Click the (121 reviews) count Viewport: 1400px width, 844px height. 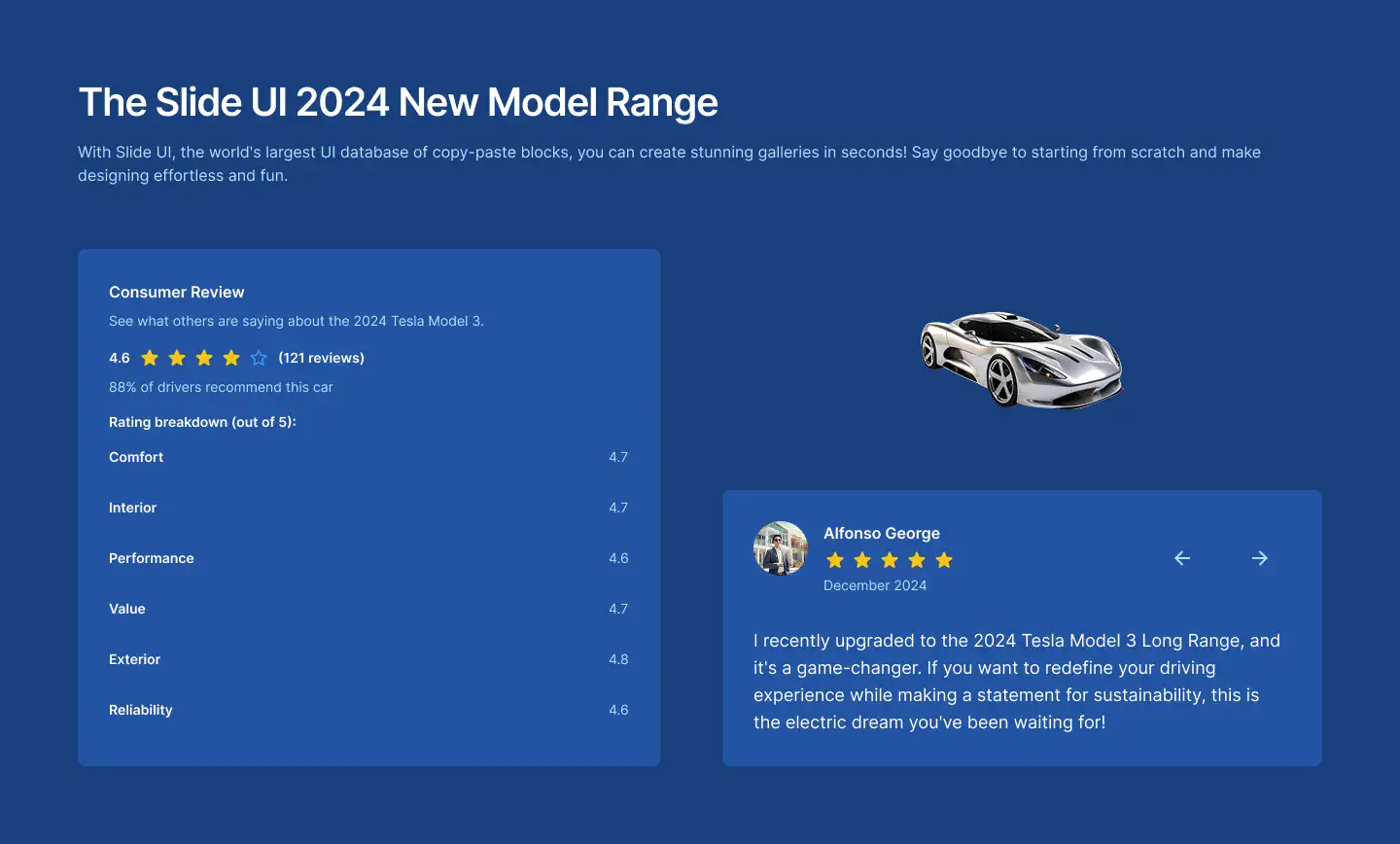point(321,358)
